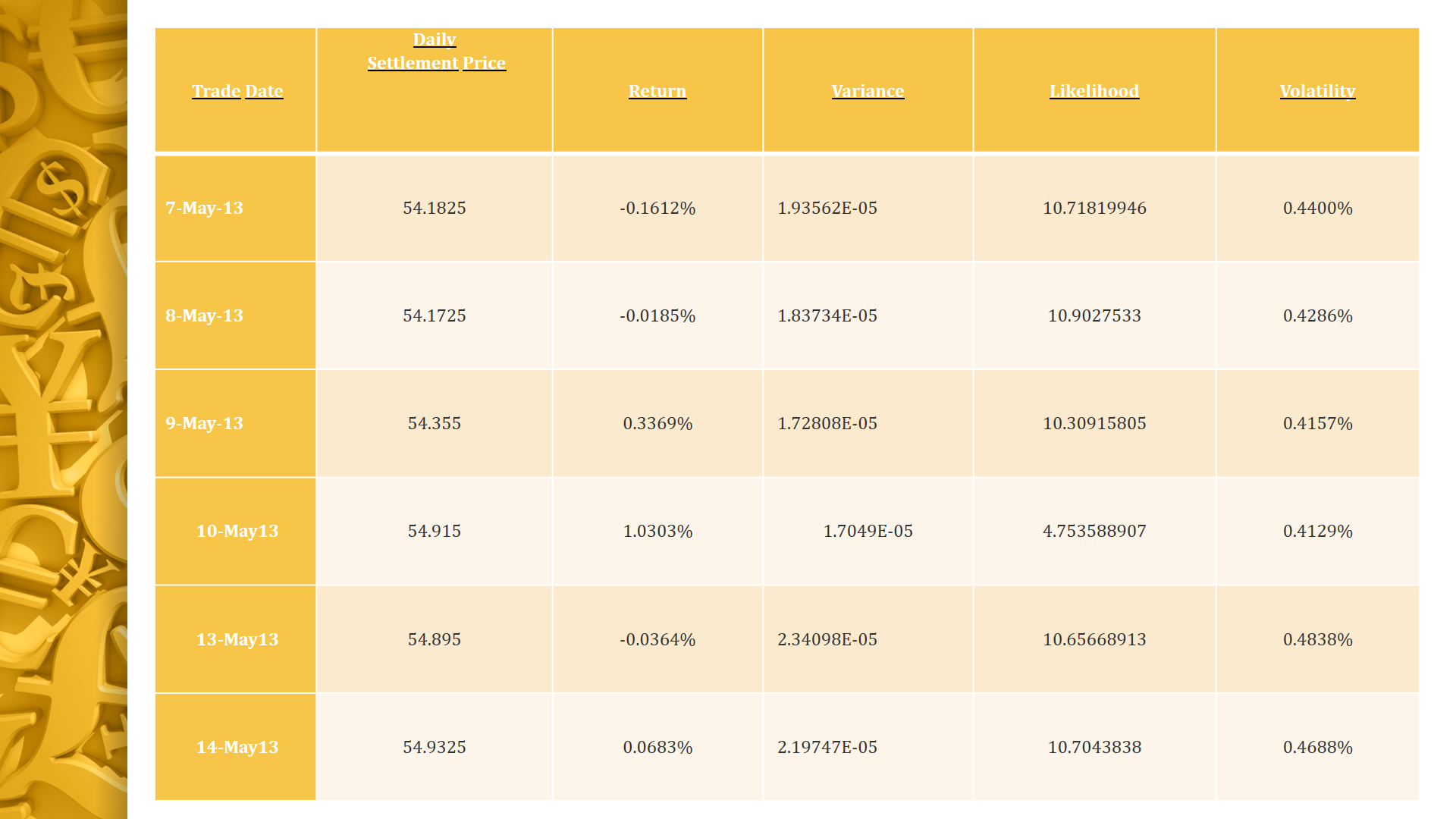Click the Return column header
Image resolution: width=1456 pixels, height=819 pixels.
click(657, 91)
